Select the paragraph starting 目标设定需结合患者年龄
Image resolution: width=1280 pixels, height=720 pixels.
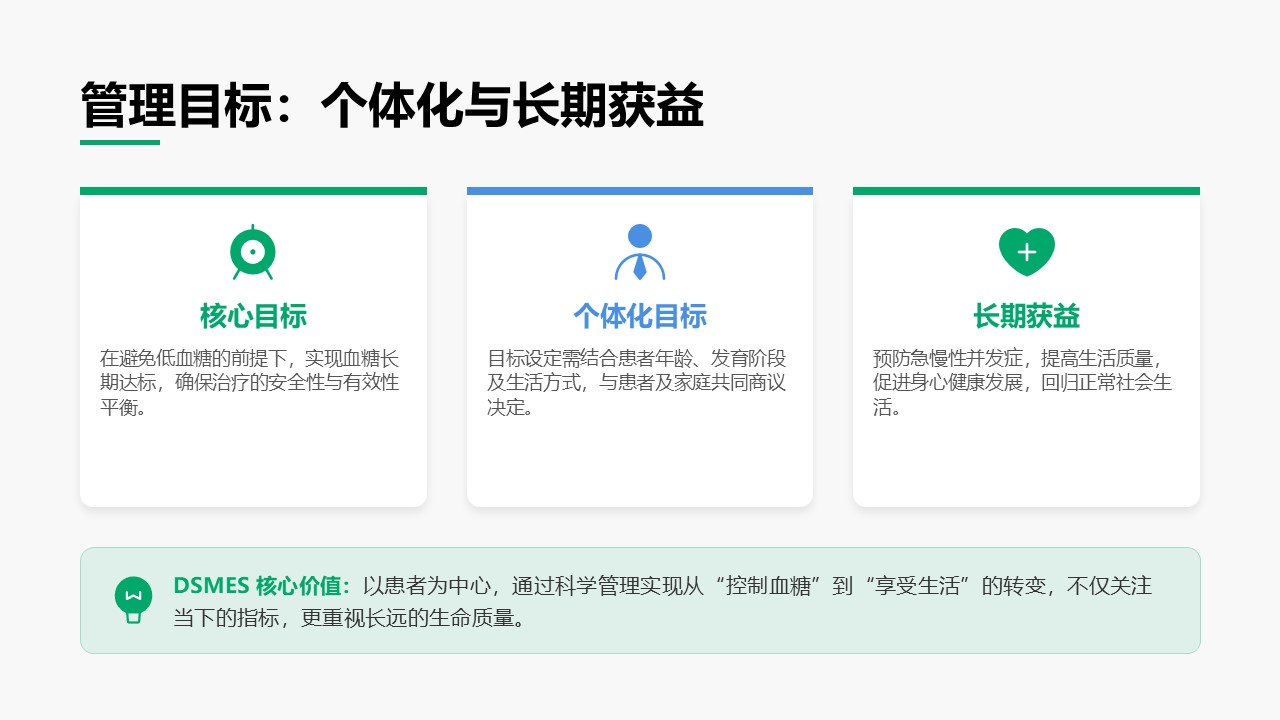[x=637, y=383]
